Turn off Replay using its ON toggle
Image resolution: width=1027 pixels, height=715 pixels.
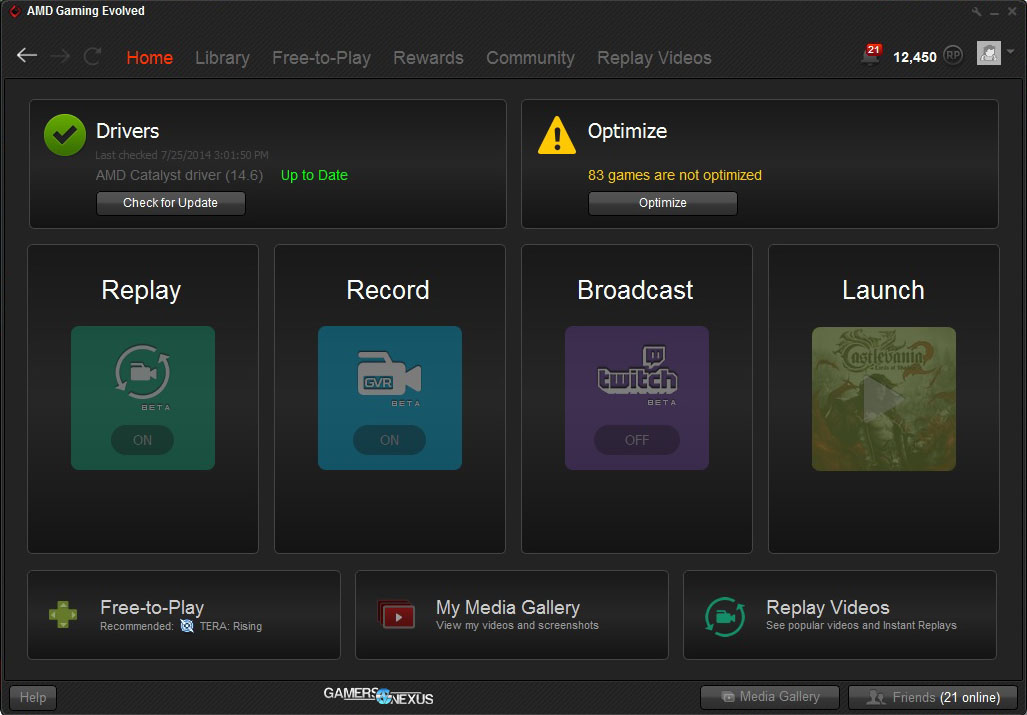pos(142,440)
